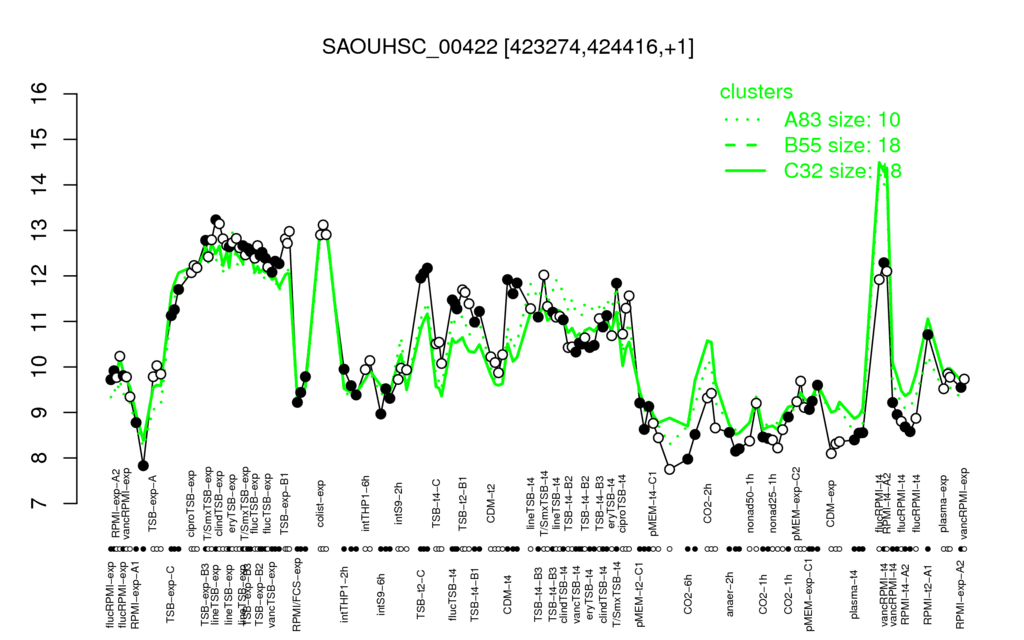
Task: Click y-axis tick label 9
Action: point(40,412)
